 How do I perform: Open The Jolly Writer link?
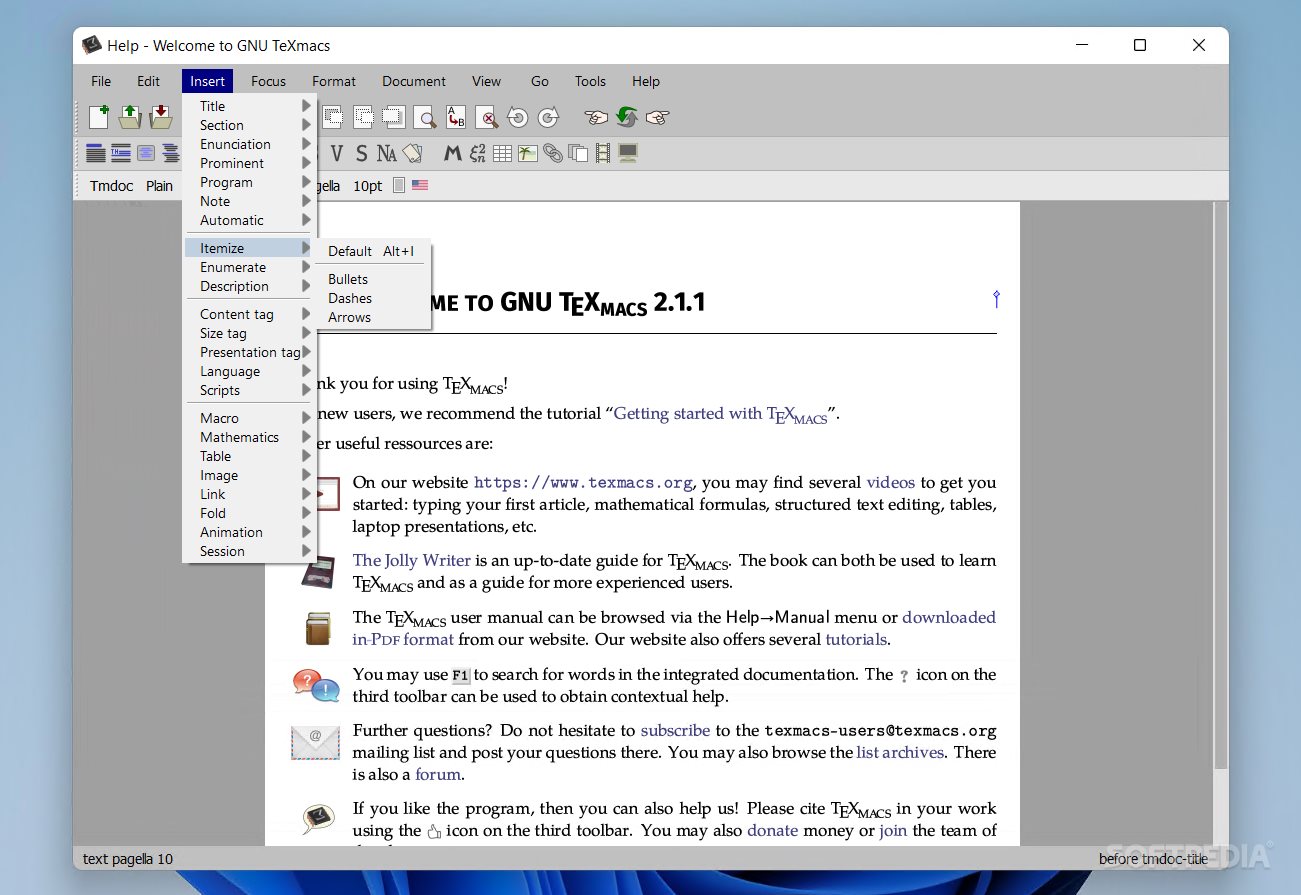point(411,561)
